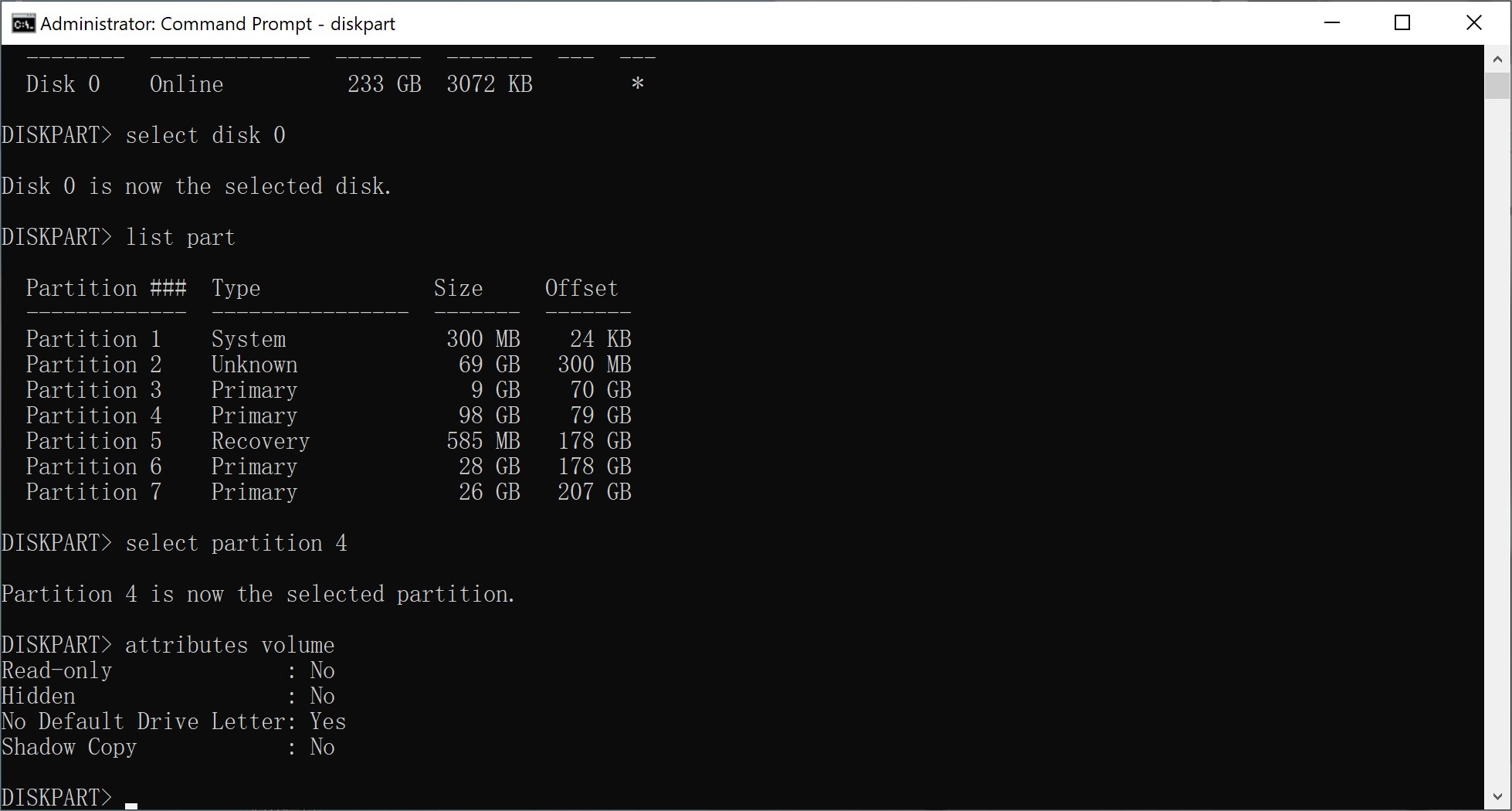
Task: Click the 'Recovery' partition type
Action: coord(261,441)
